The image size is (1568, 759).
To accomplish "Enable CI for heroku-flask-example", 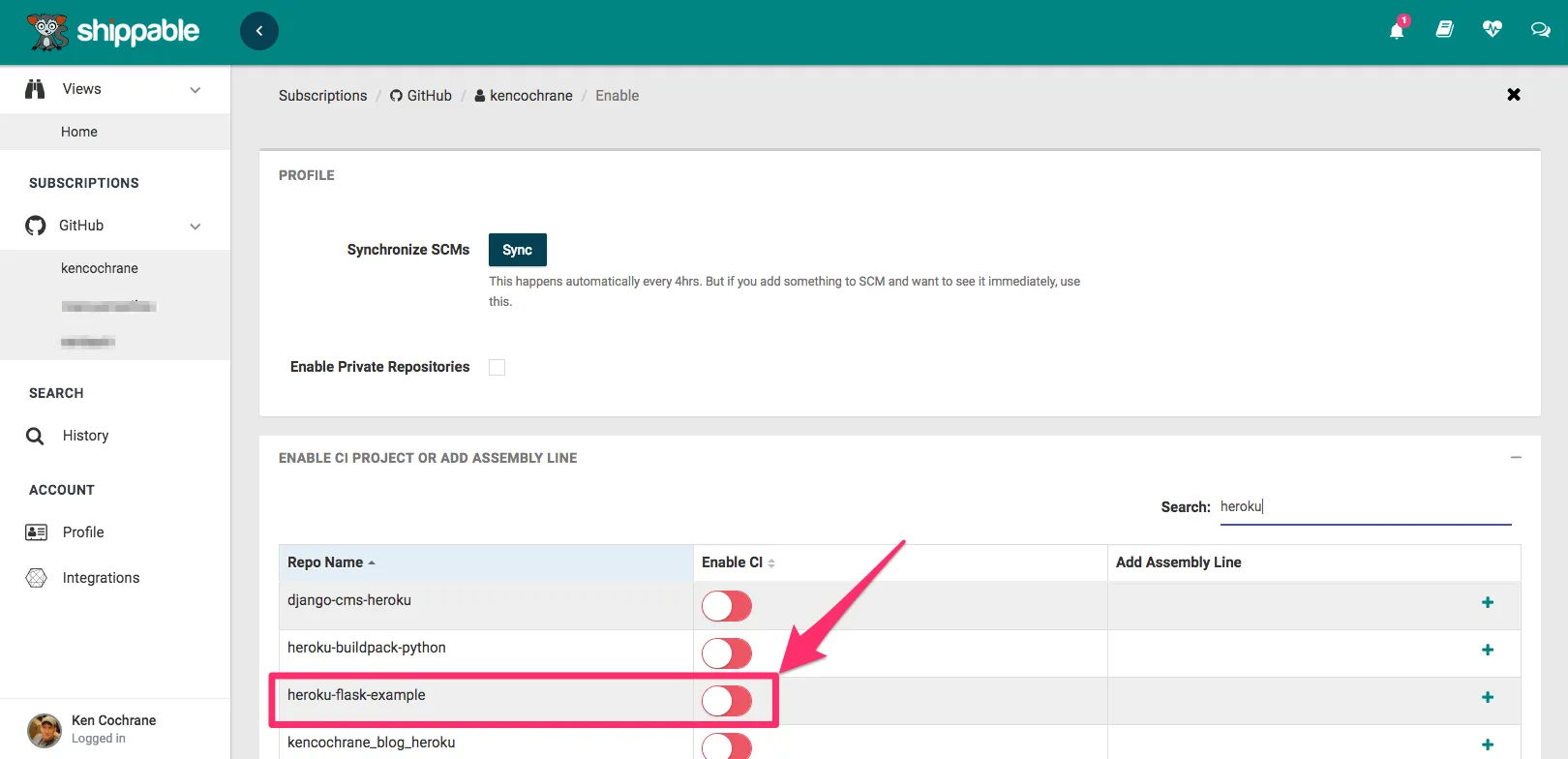I will 727,701.
